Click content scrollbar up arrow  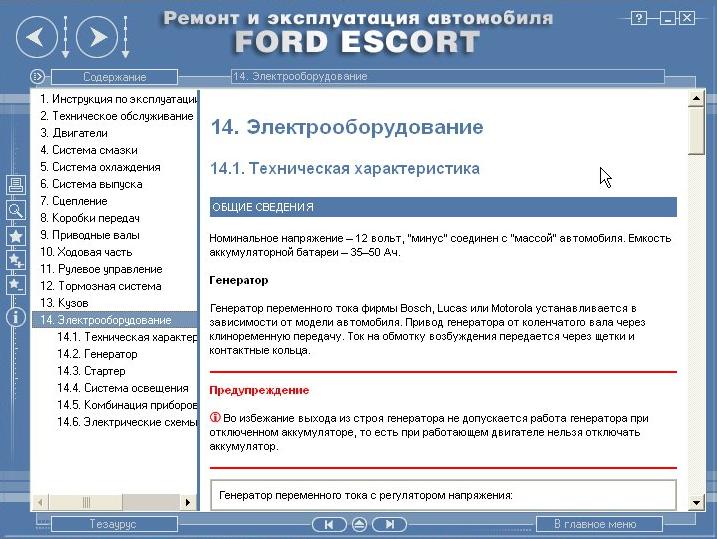[696, 98]
